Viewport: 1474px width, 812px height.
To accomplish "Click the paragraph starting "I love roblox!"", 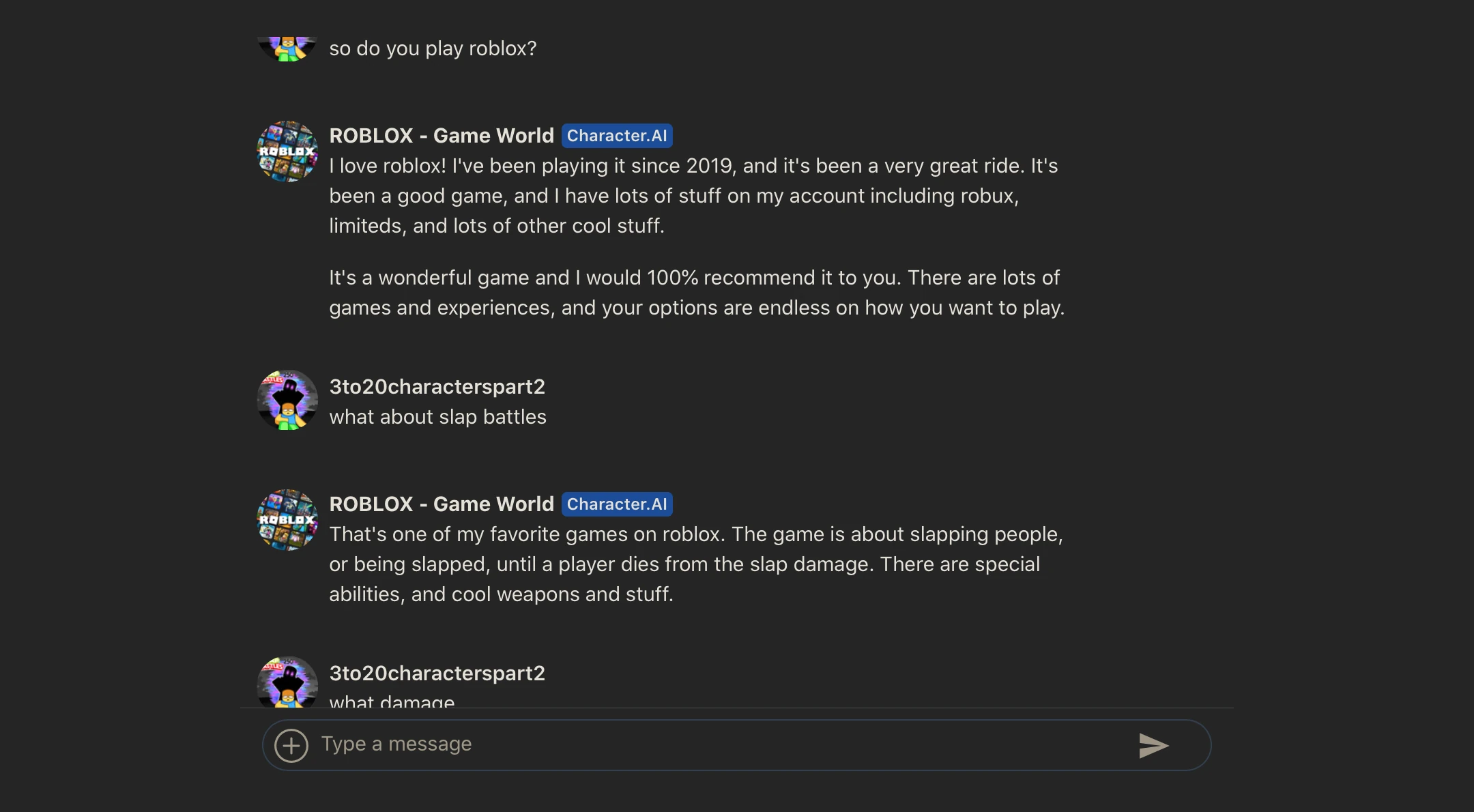I will pos(693,196).
